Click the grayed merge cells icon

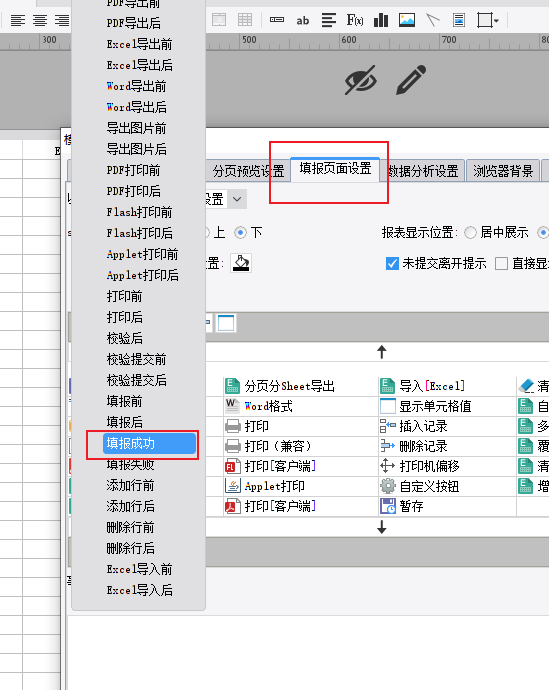[219, 20]
